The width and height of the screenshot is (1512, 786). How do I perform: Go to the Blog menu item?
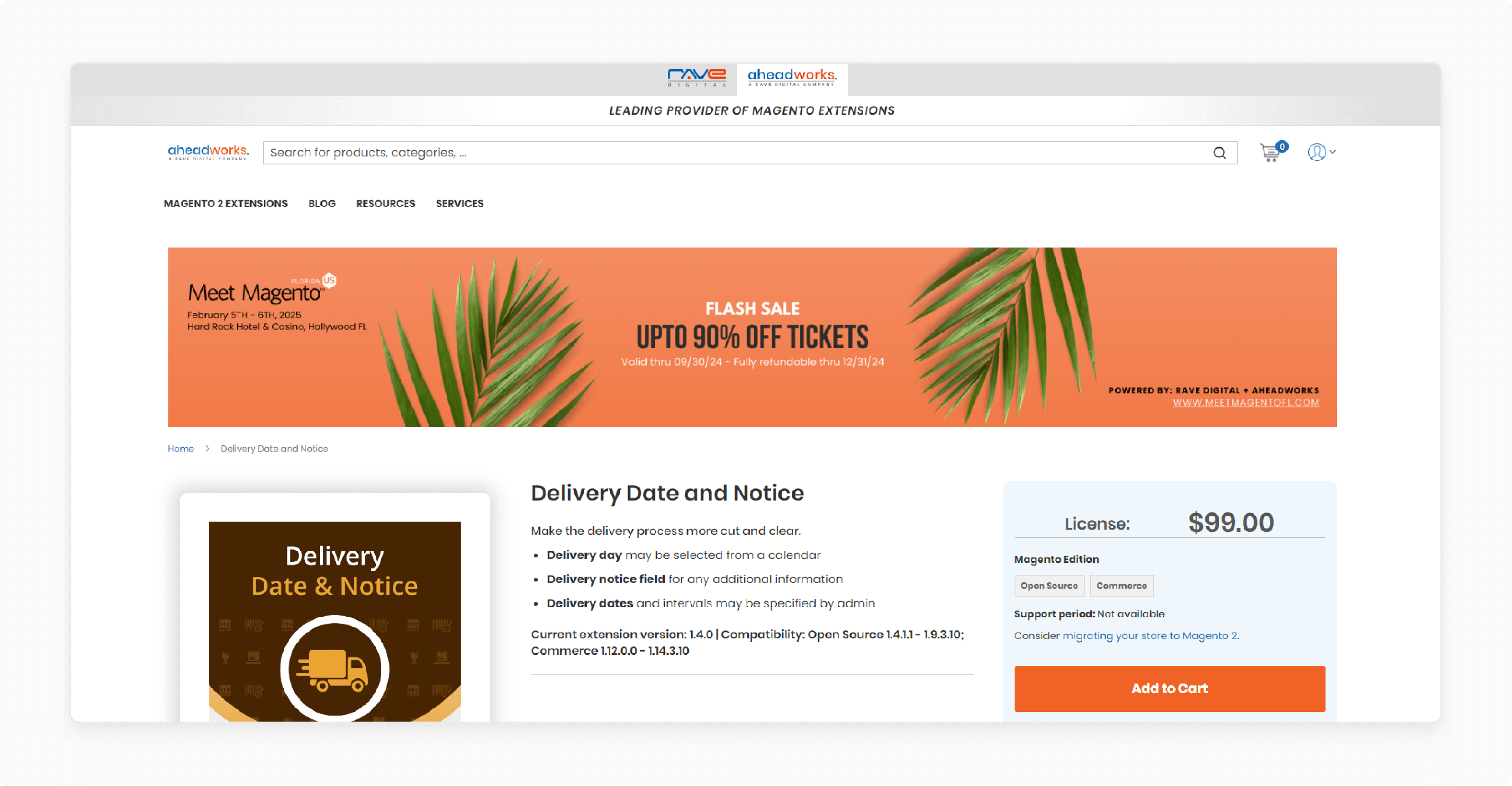(321, 204)
